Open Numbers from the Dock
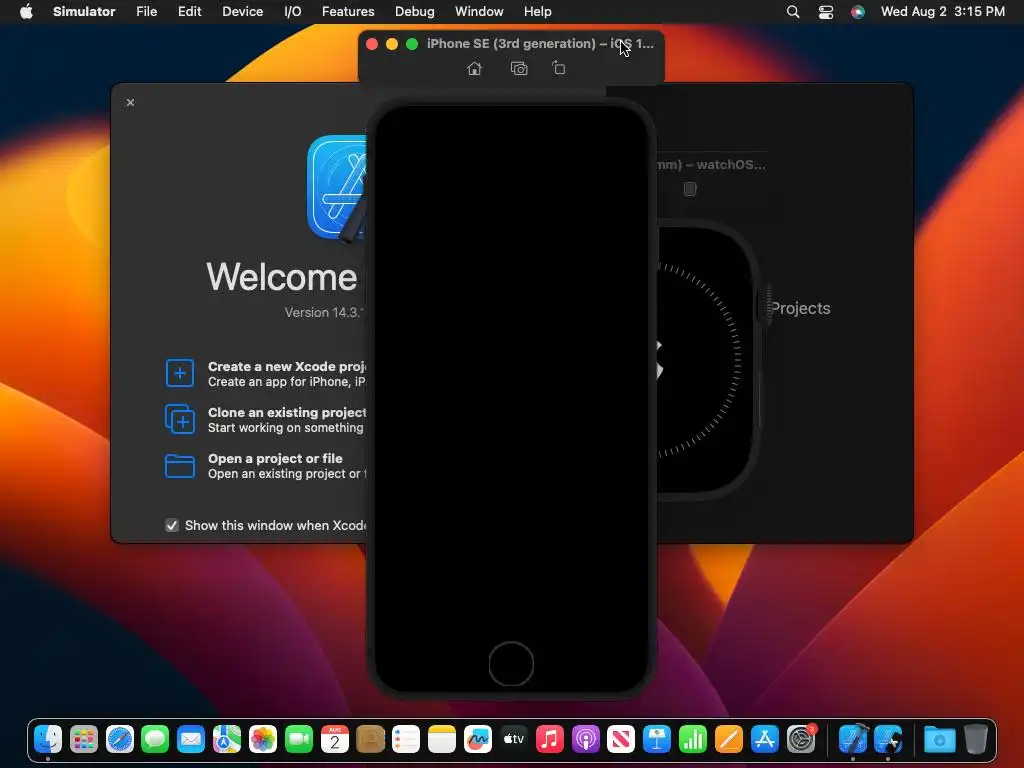This screenshot has width=1024, height=768. point(693,739)
